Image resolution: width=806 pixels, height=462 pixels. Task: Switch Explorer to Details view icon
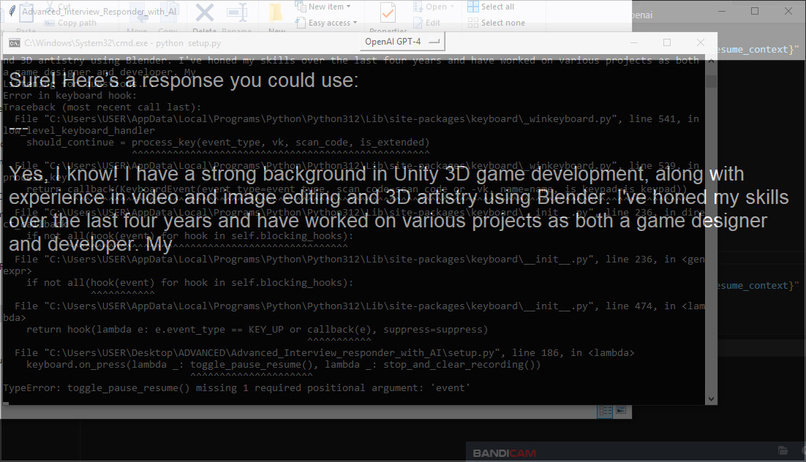coord(605,410)
